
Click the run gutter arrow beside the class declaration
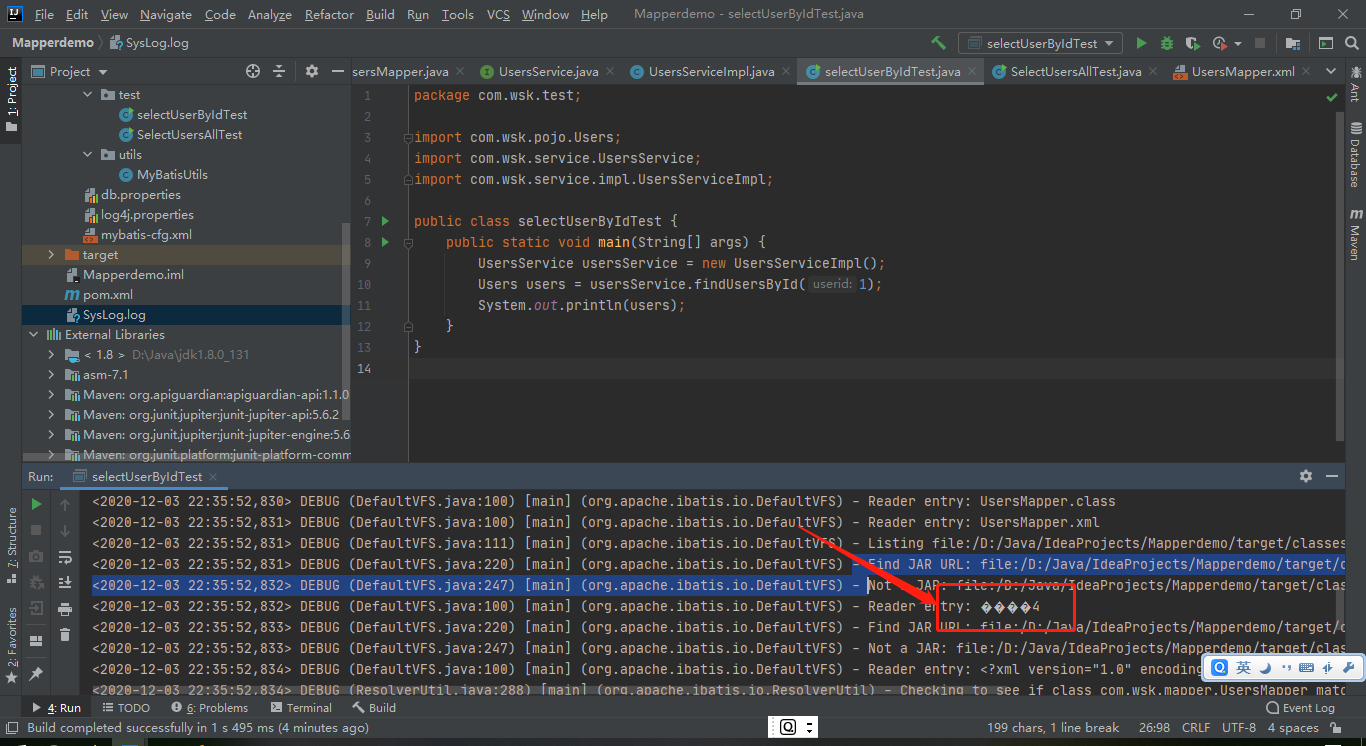point(386,221)
